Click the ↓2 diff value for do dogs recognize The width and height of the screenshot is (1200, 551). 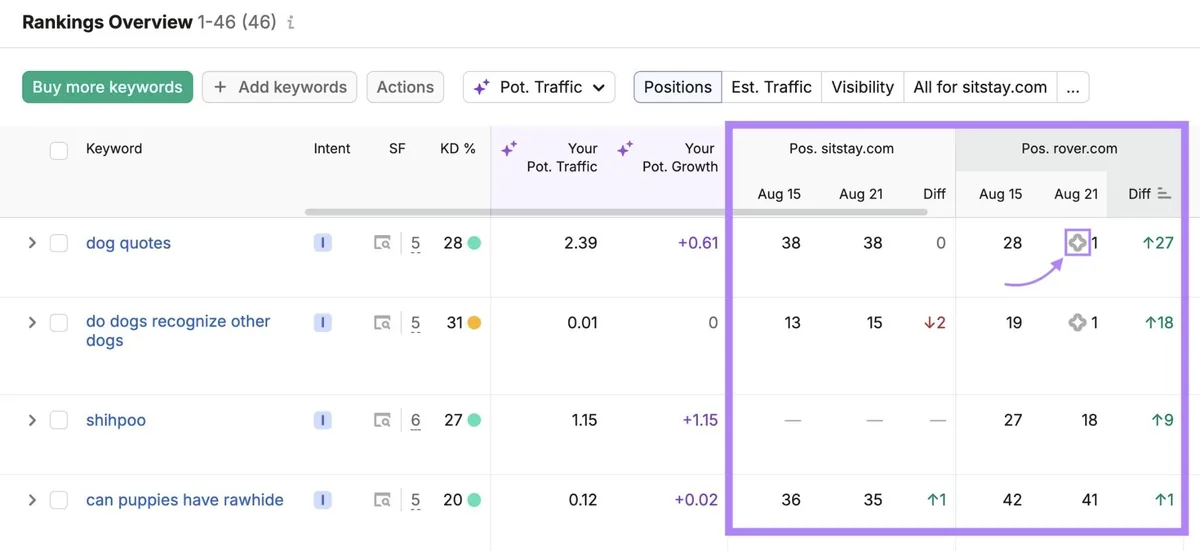pos(934,322)
